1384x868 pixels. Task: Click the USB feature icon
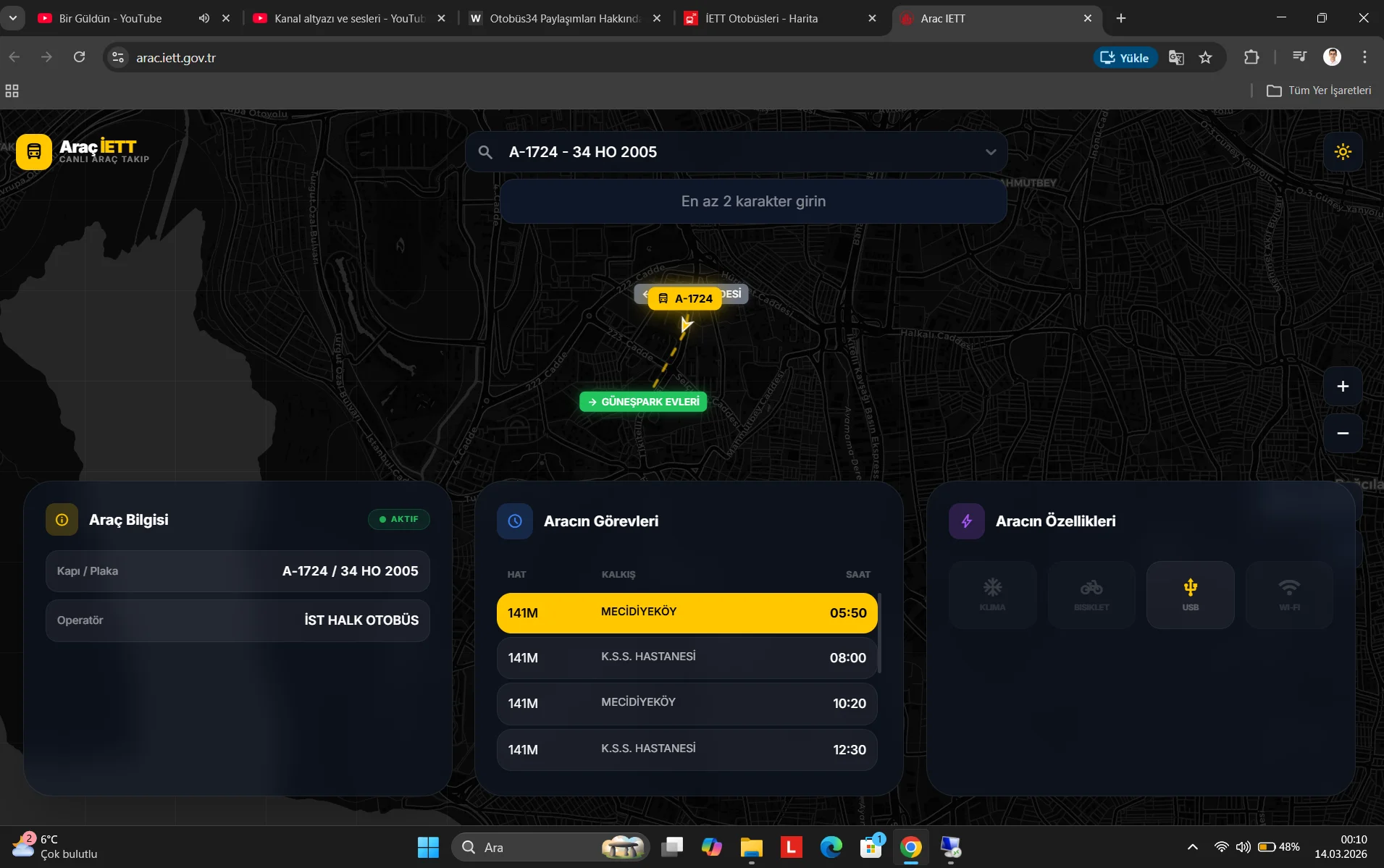click(1190, 594)
